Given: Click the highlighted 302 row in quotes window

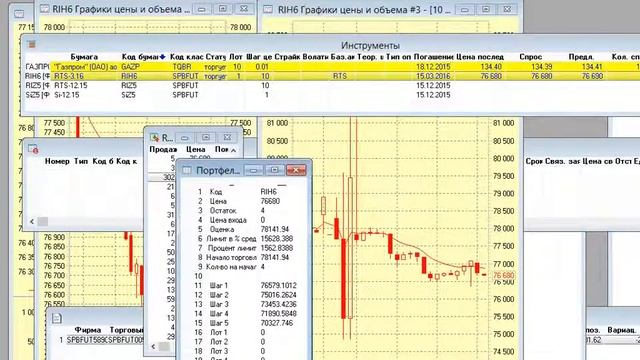Looking at the screenshot, I should point(161,177).
